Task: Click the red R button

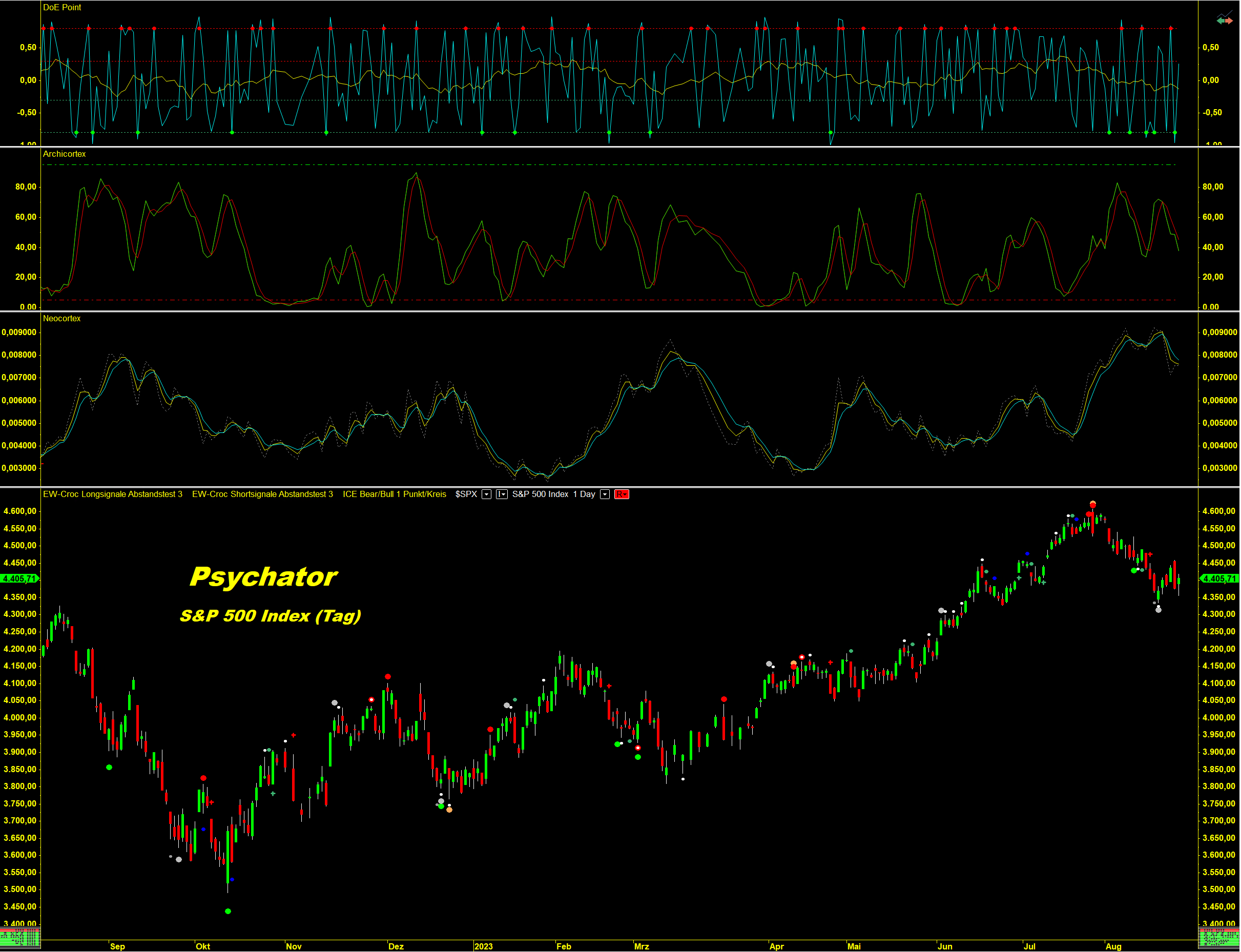Action: coord(621,494)
